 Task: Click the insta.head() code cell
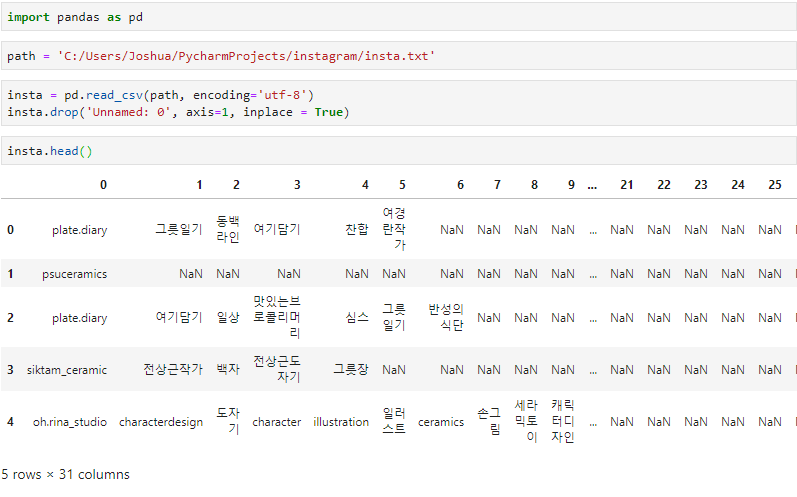(x=399, y=151)
